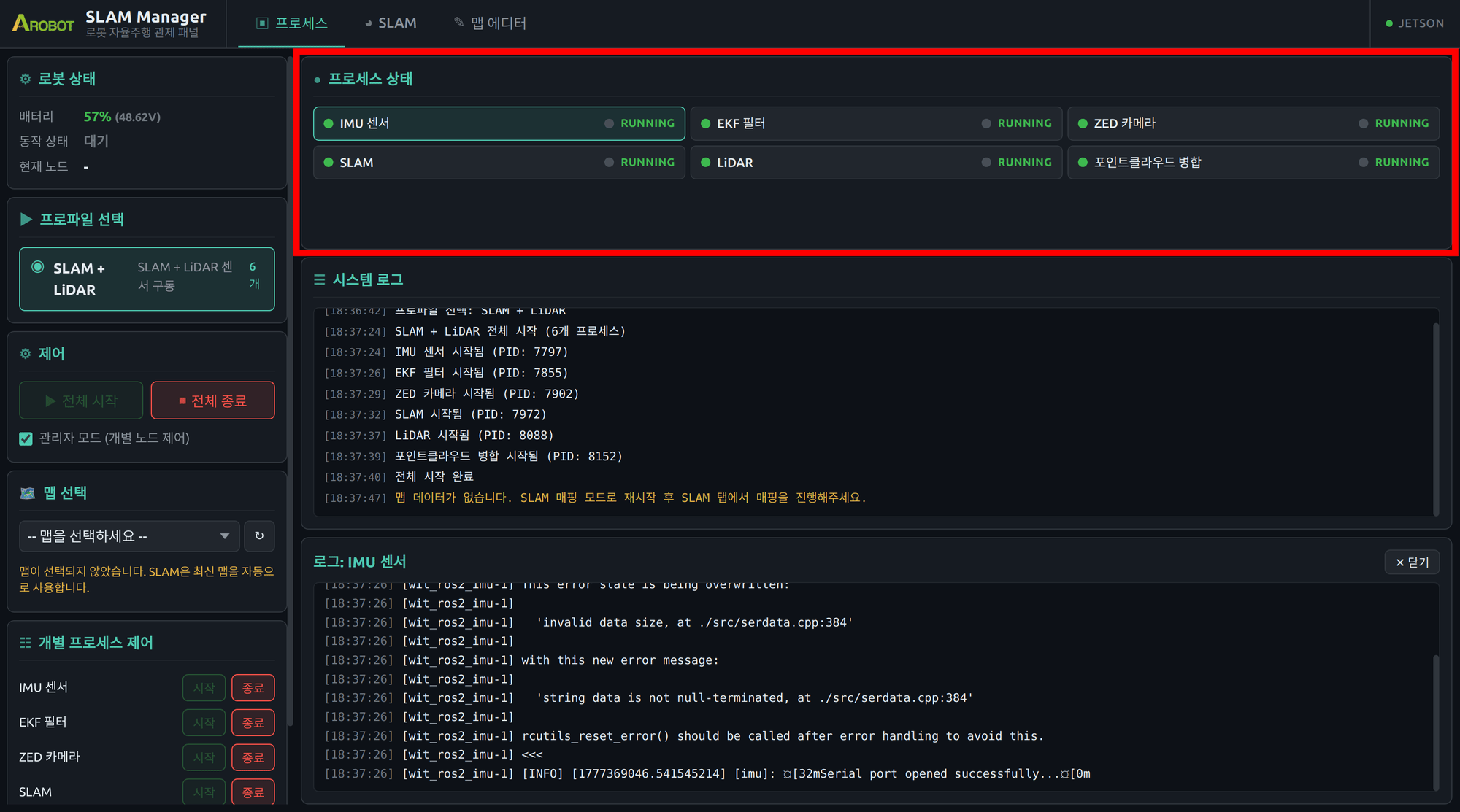Viewport: 1460px width, 812px height.
Task: Click the 맵 선택 map icon
Action: coord(28,493)
